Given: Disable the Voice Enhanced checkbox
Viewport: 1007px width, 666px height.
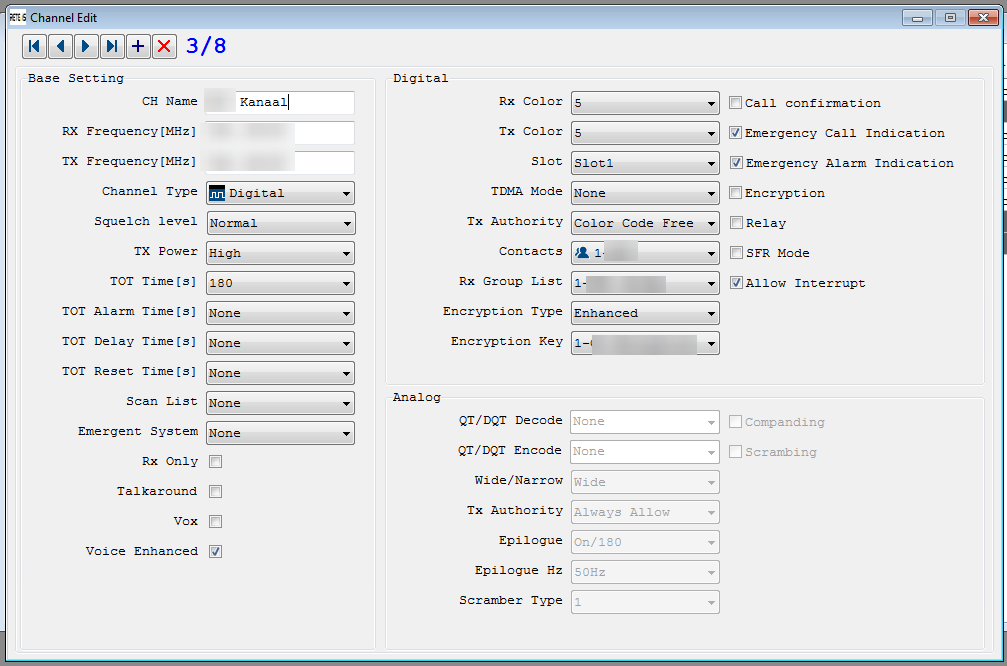Looking at the screenshot, I should [x=215, y=552].
